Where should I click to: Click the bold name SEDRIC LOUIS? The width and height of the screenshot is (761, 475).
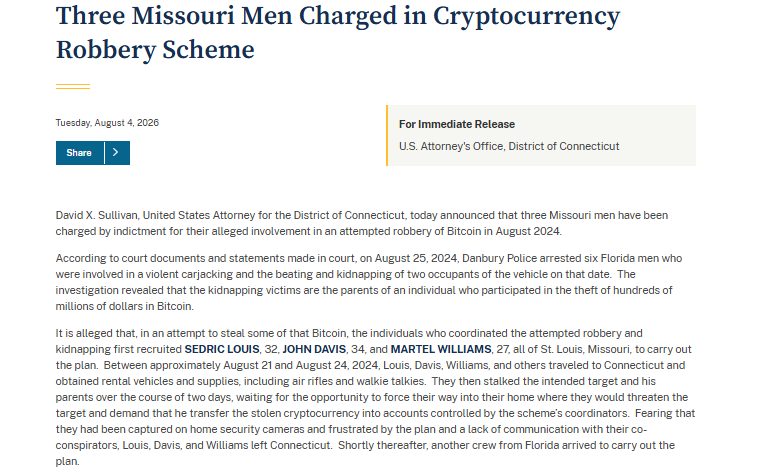click(x=222, y=349)
